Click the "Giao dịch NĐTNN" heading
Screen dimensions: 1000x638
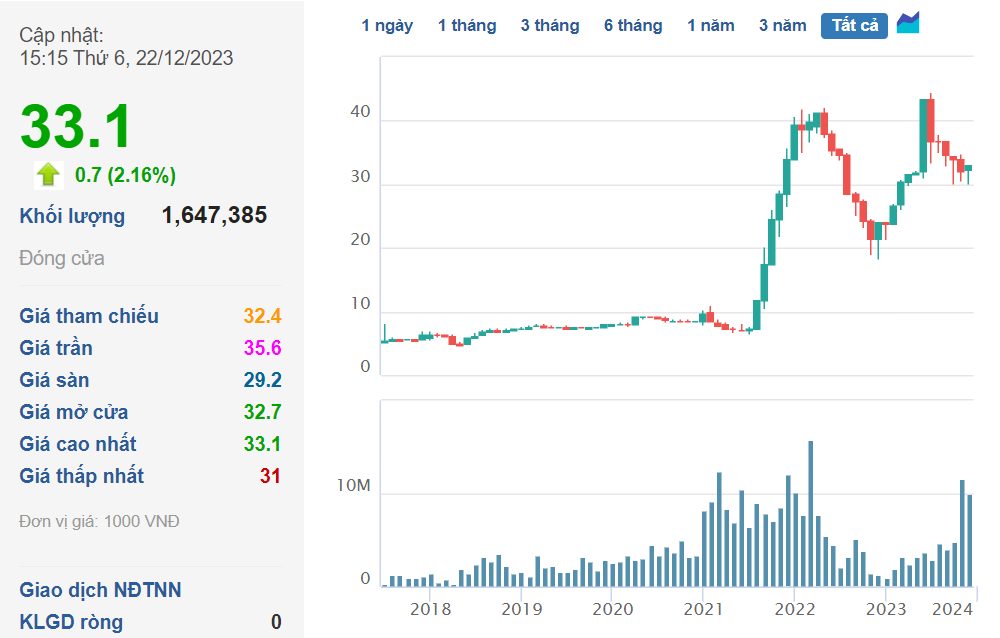tap(100, 590)
